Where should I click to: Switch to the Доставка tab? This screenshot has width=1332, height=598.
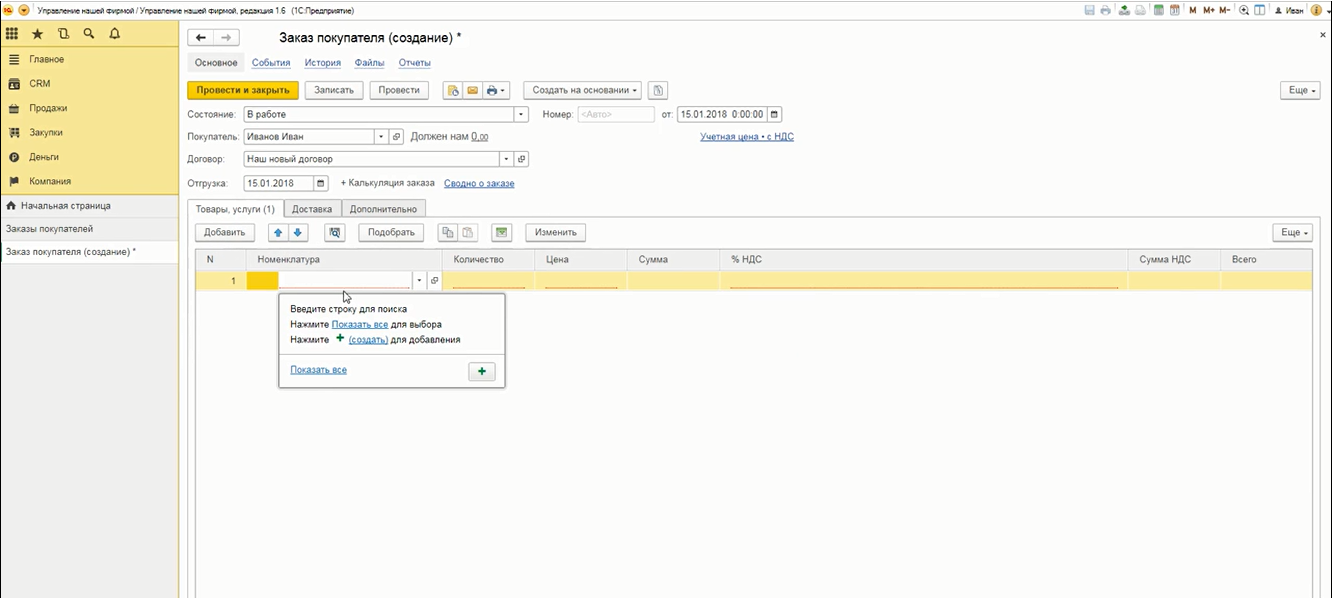click(x=312, y=209)
